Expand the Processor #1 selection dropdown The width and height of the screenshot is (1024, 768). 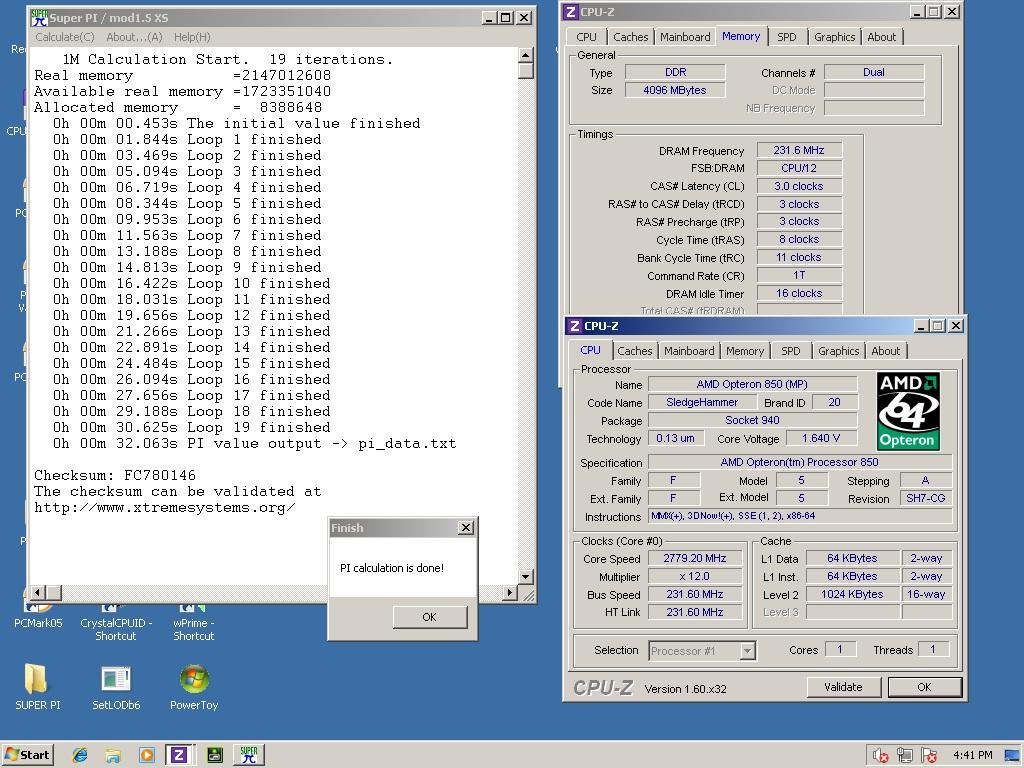click(x=748, y=651)
